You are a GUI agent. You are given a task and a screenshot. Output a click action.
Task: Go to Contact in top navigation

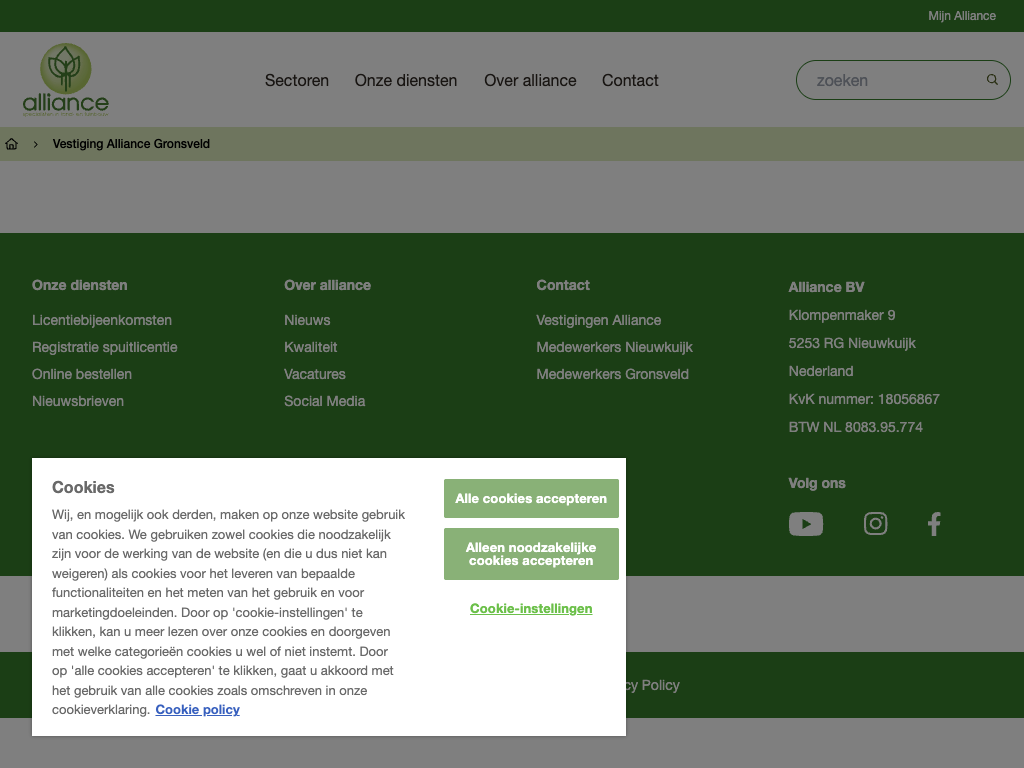tap(630, 81)
